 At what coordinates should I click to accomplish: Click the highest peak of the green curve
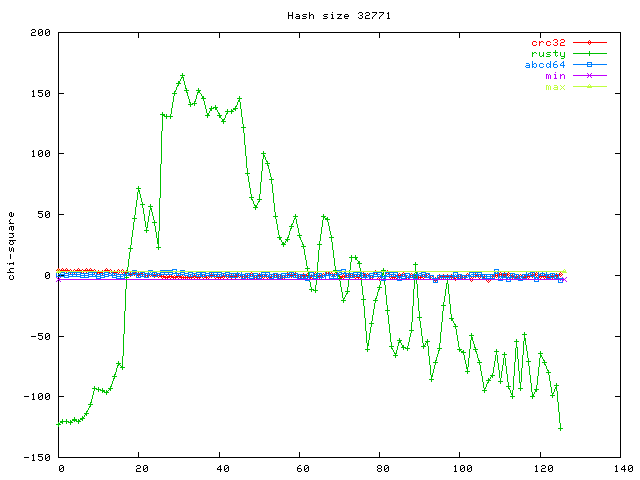pyautogui.click(x=182, y=75)
